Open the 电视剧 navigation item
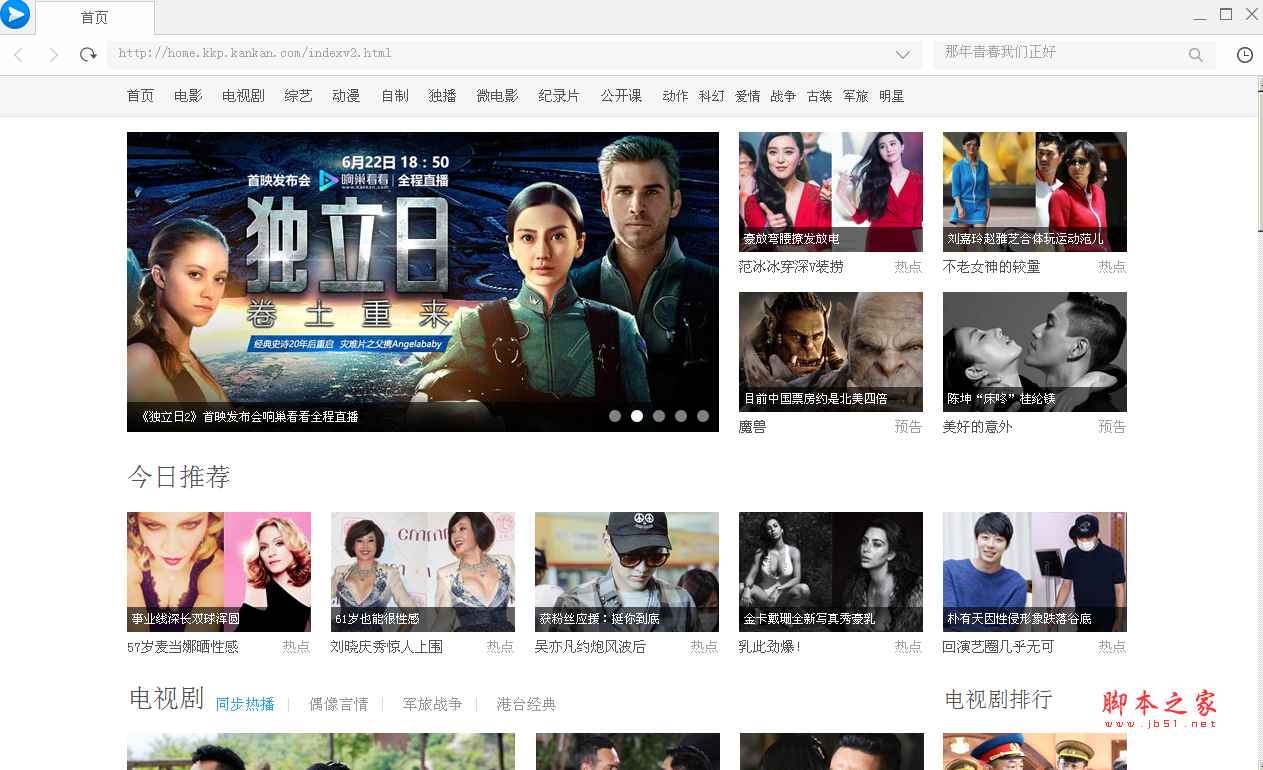This screenshot has height=770, width=1263. [243, 96]
